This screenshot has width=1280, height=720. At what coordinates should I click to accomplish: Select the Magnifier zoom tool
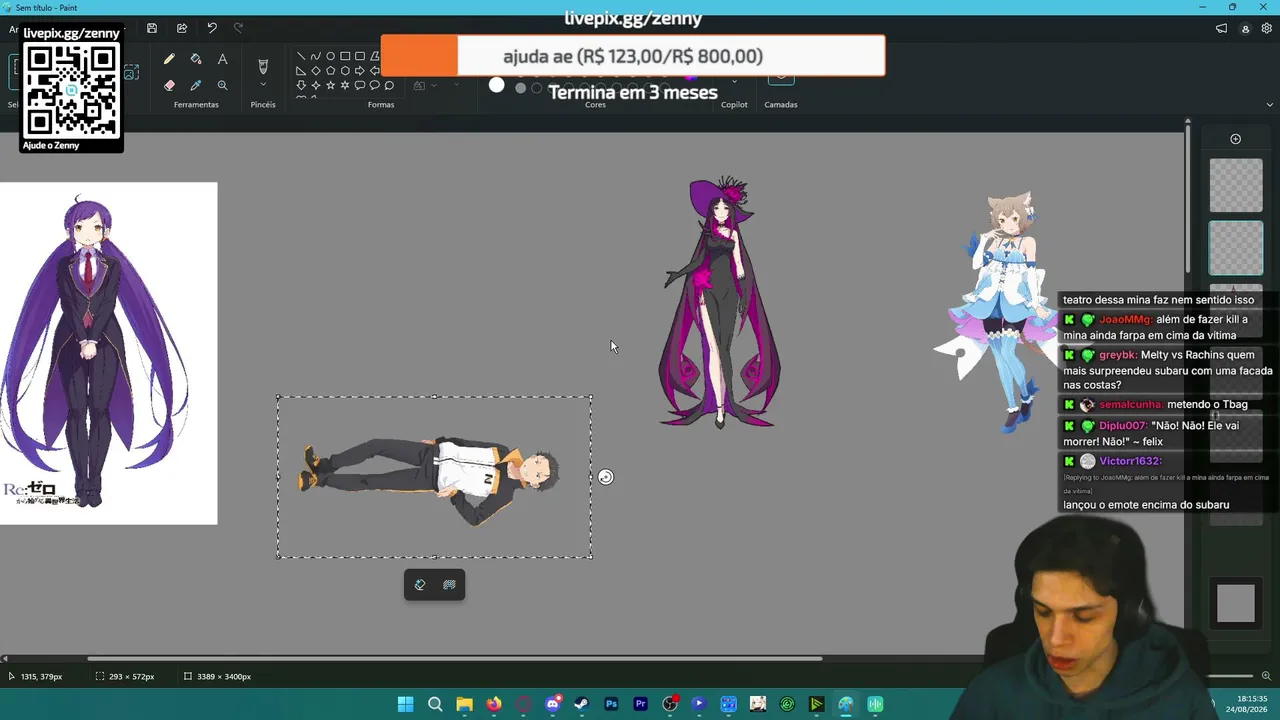click(x=222, y=86)
